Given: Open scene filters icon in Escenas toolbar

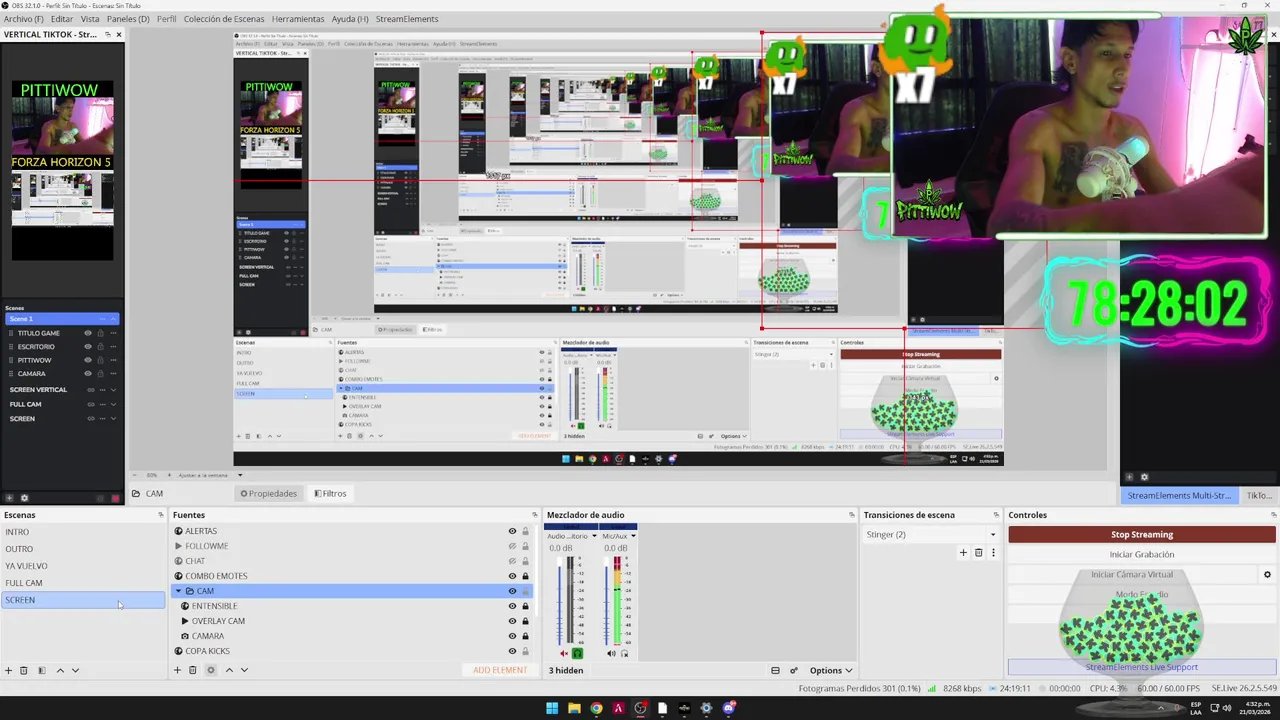Looking at the screenshot, I should (x=42, y=670).
